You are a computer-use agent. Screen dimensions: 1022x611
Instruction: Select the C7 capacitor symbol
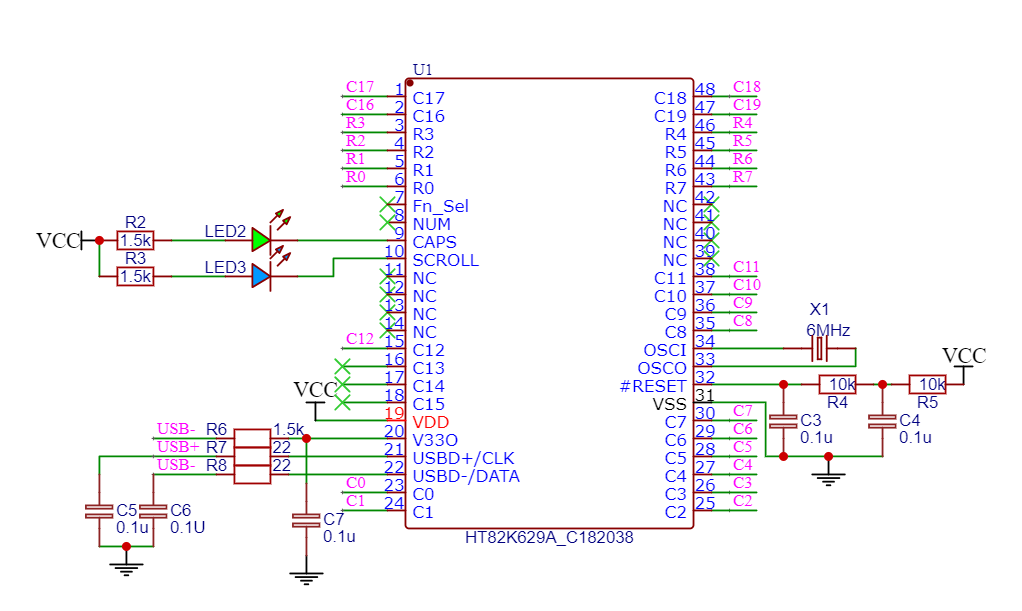coord(306,520)
